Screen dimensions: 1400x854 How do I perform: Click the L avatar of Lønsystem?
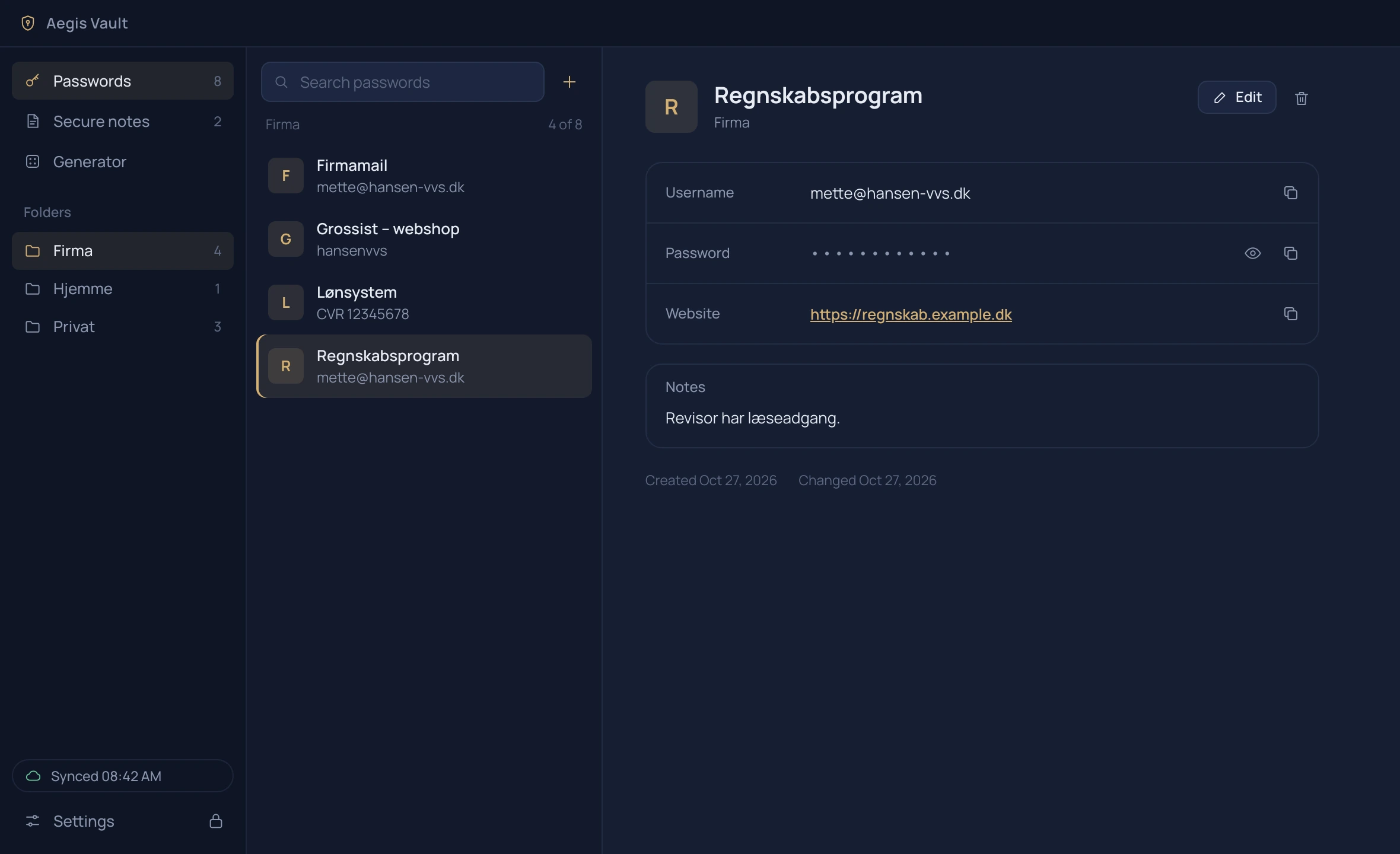click(x=286, y=302)
